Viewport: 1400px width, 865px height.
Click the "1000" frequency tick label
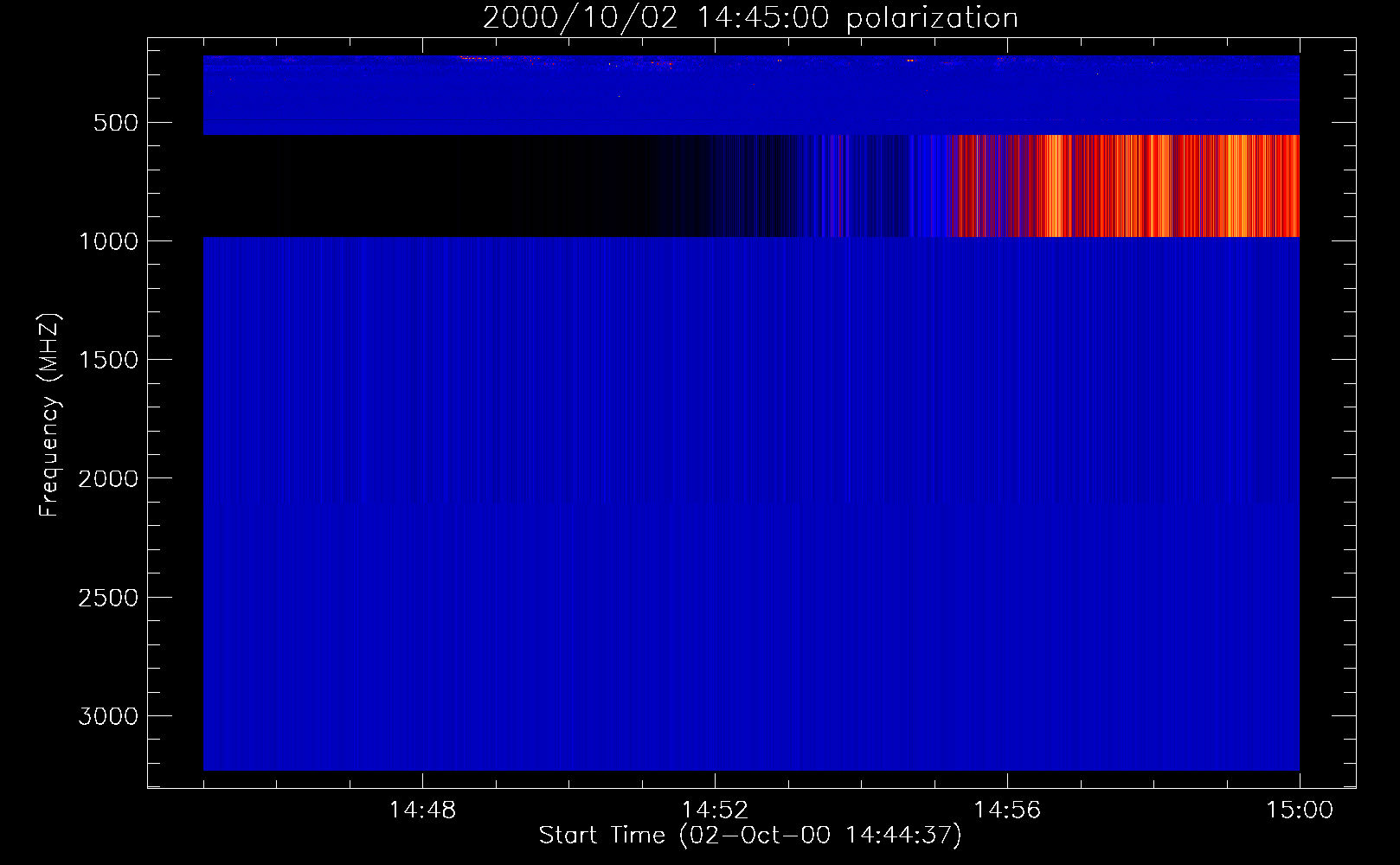[x=108, y=241]
